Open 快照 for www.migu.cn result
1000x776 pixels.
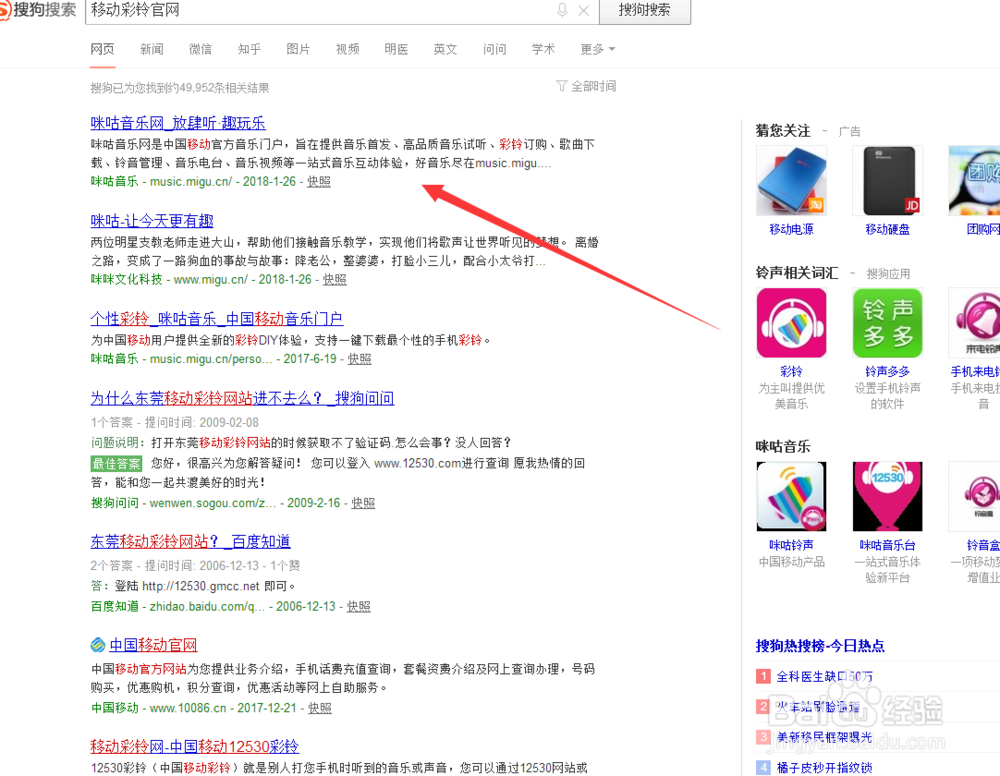click(335, 279)
